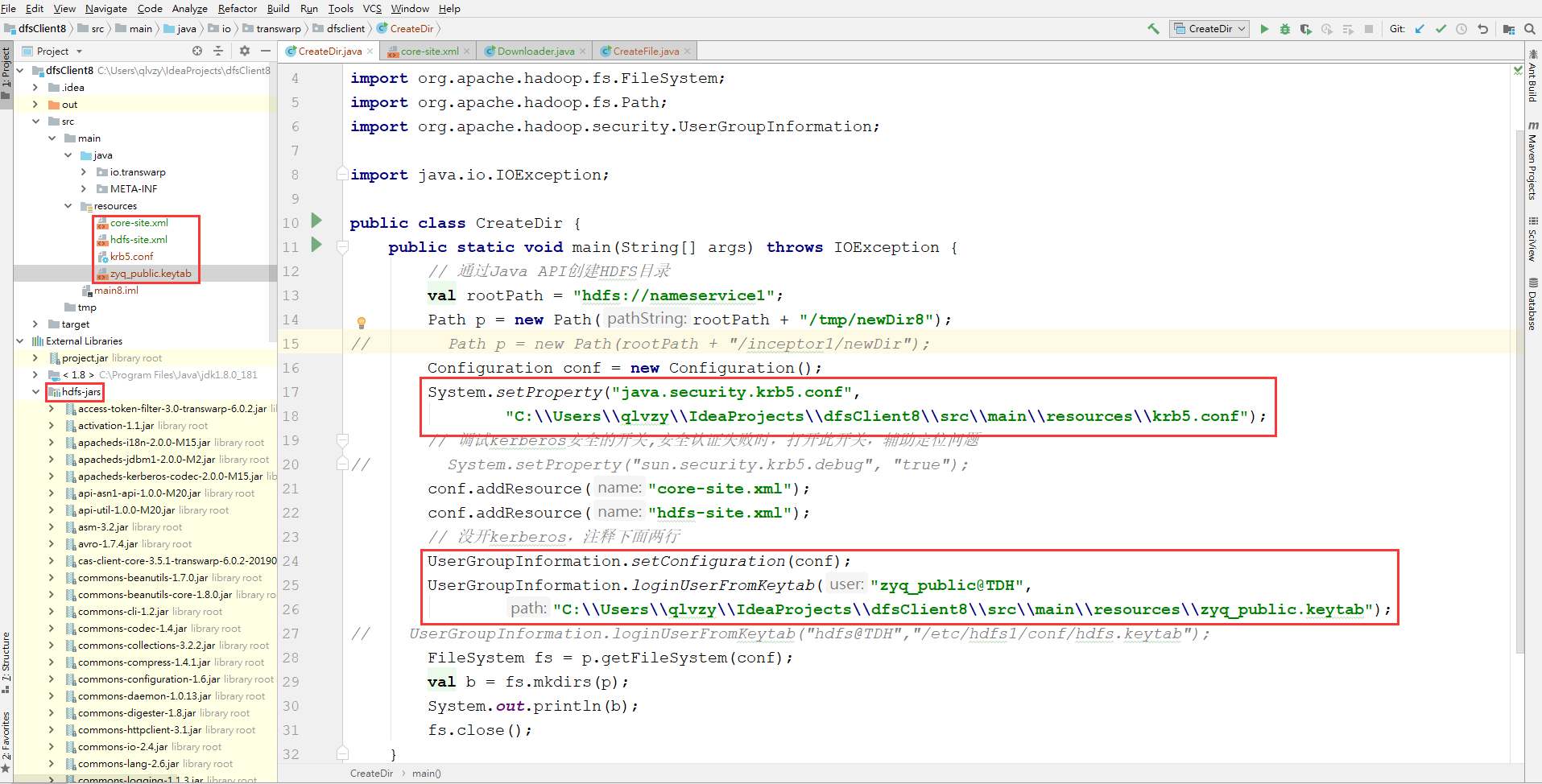Show Git history with the clock icon
The width and height of the screenshot is (1542, 784).
[x=1461, y=29]
